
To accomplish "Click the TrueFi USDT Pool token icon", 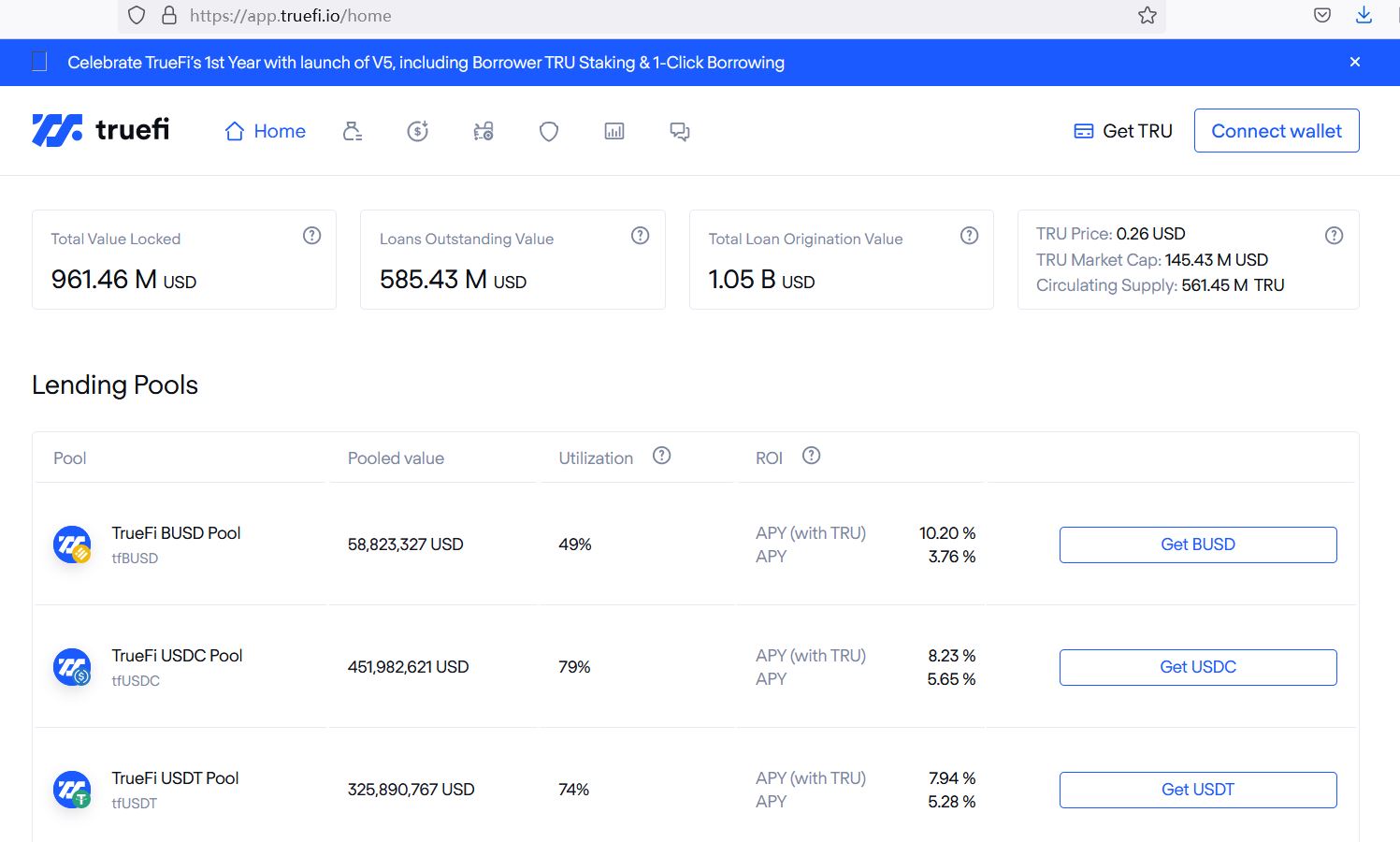I will pos(72,790).
